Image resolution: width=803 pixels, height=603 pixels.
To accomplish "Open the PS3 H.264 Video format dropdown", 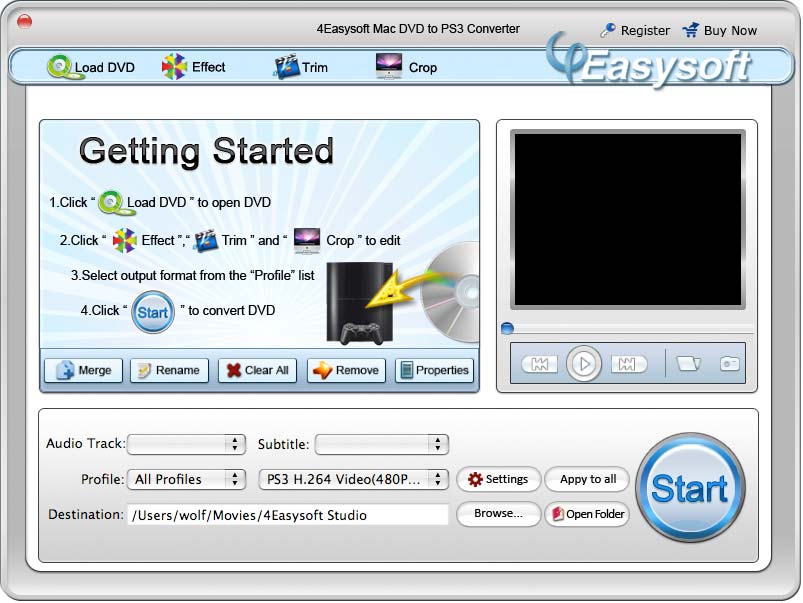I will [x=353, y=479].
